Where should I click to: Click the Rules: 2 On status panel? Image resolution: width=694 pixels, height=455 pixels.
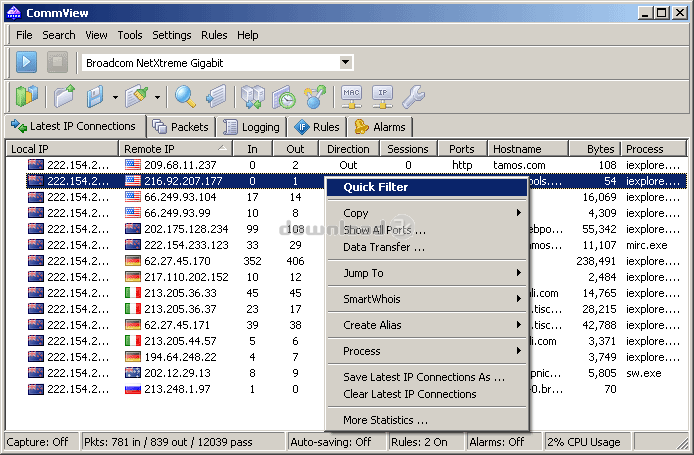pyautogui.click(x=426, y=442)
